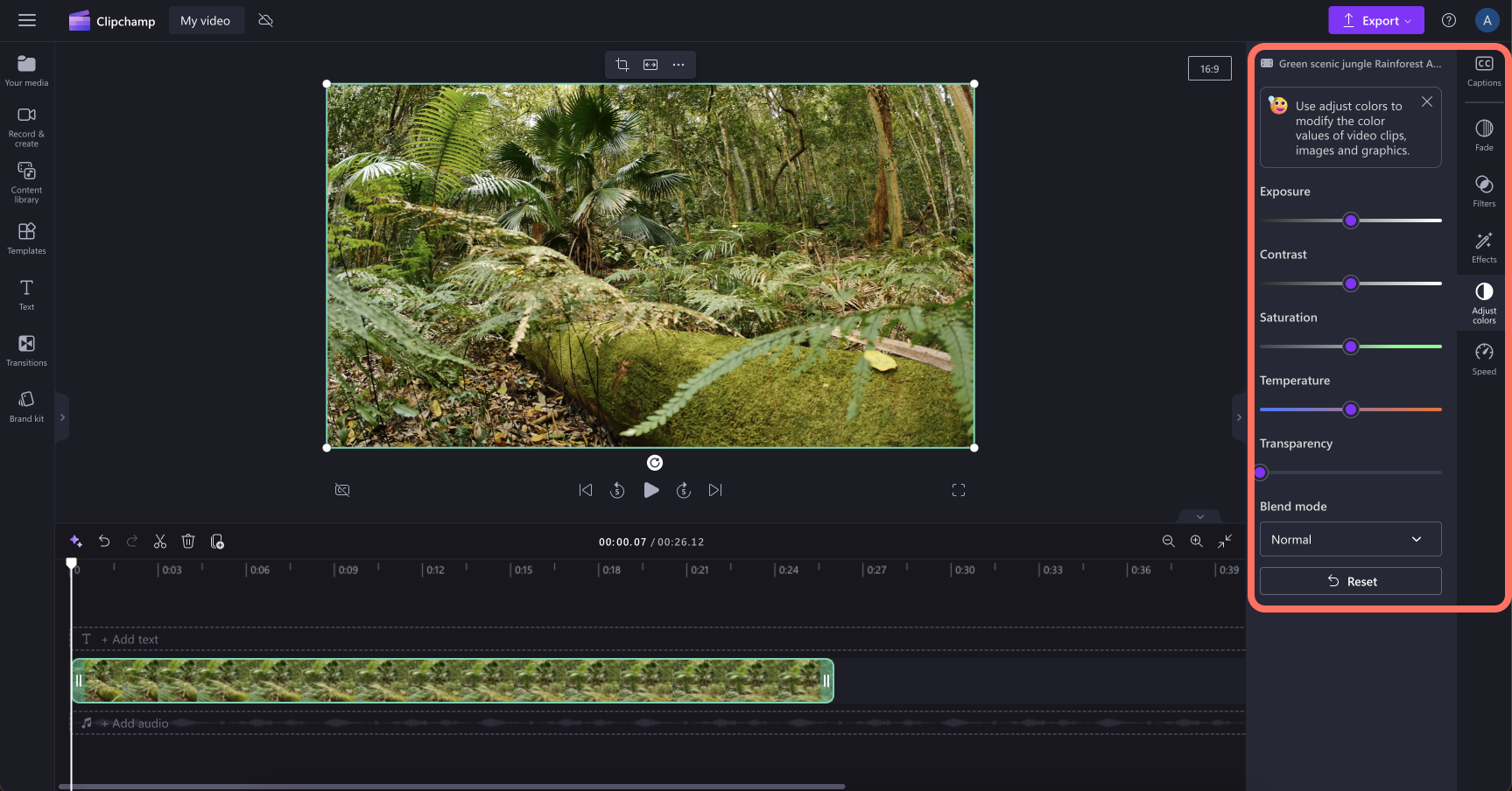Open the Blend mode dropdown

pos(1350,539)
